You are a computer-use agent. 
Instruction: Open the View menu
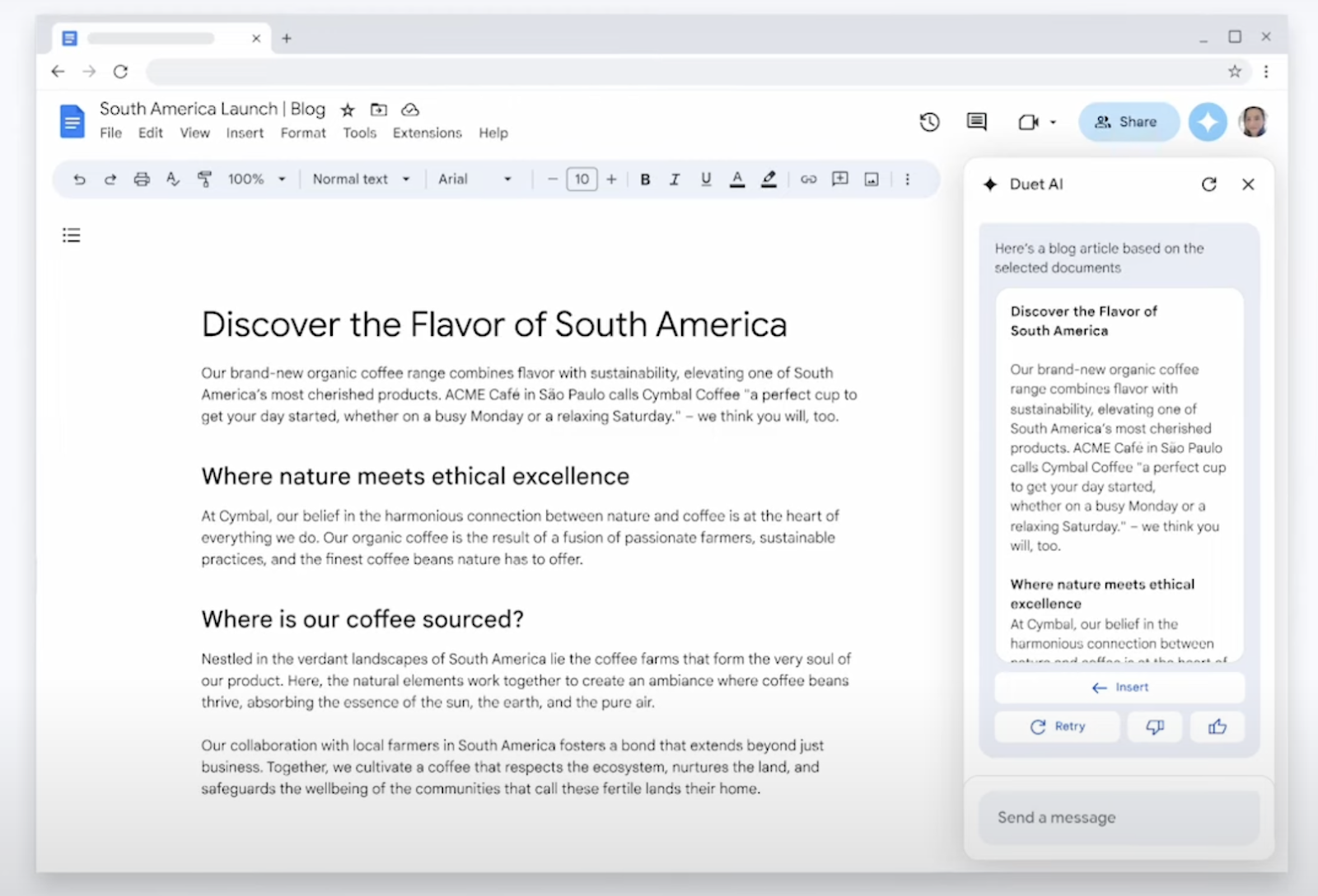tap(195, 133)
